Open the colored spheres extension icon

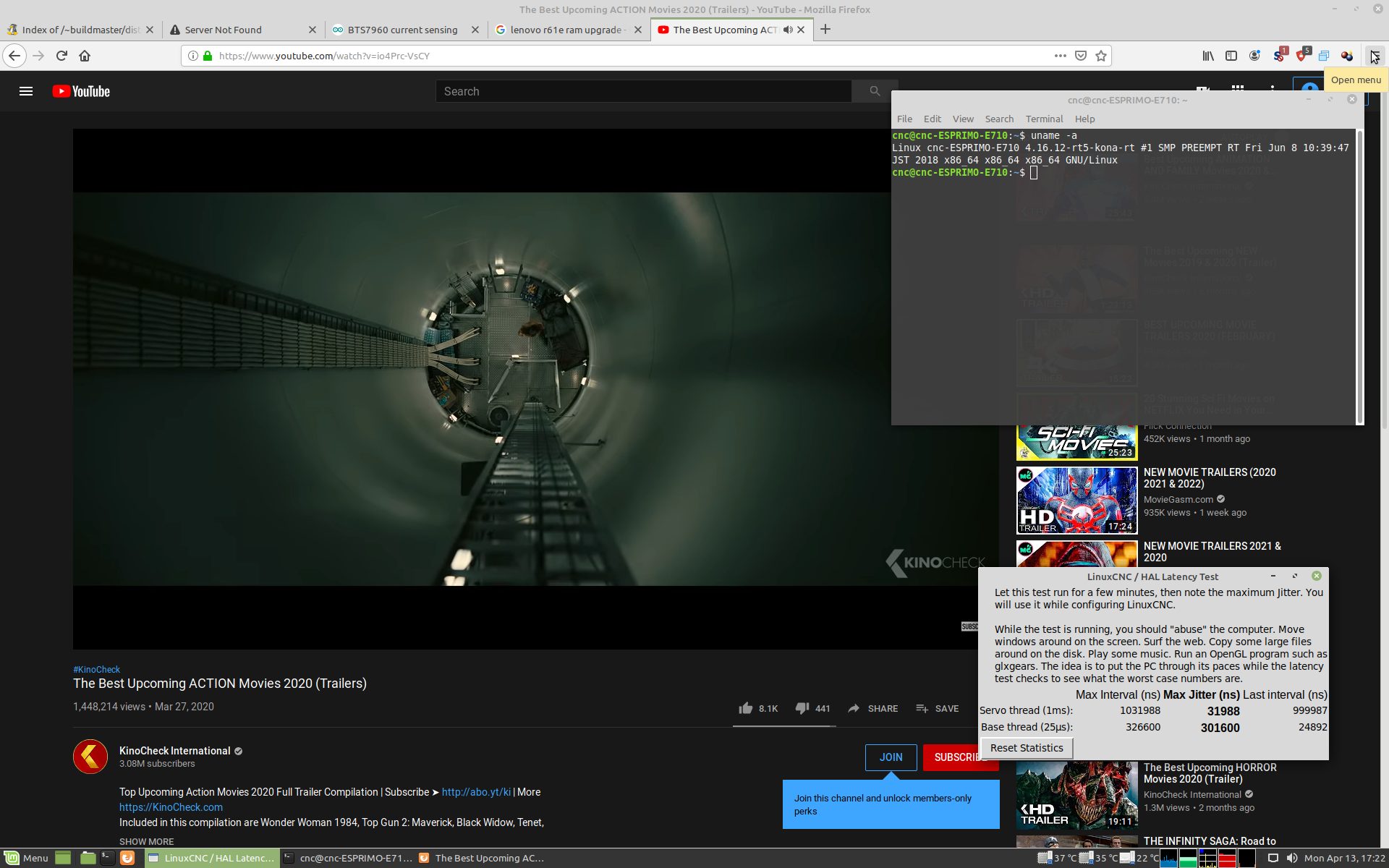pos(1347,56)
